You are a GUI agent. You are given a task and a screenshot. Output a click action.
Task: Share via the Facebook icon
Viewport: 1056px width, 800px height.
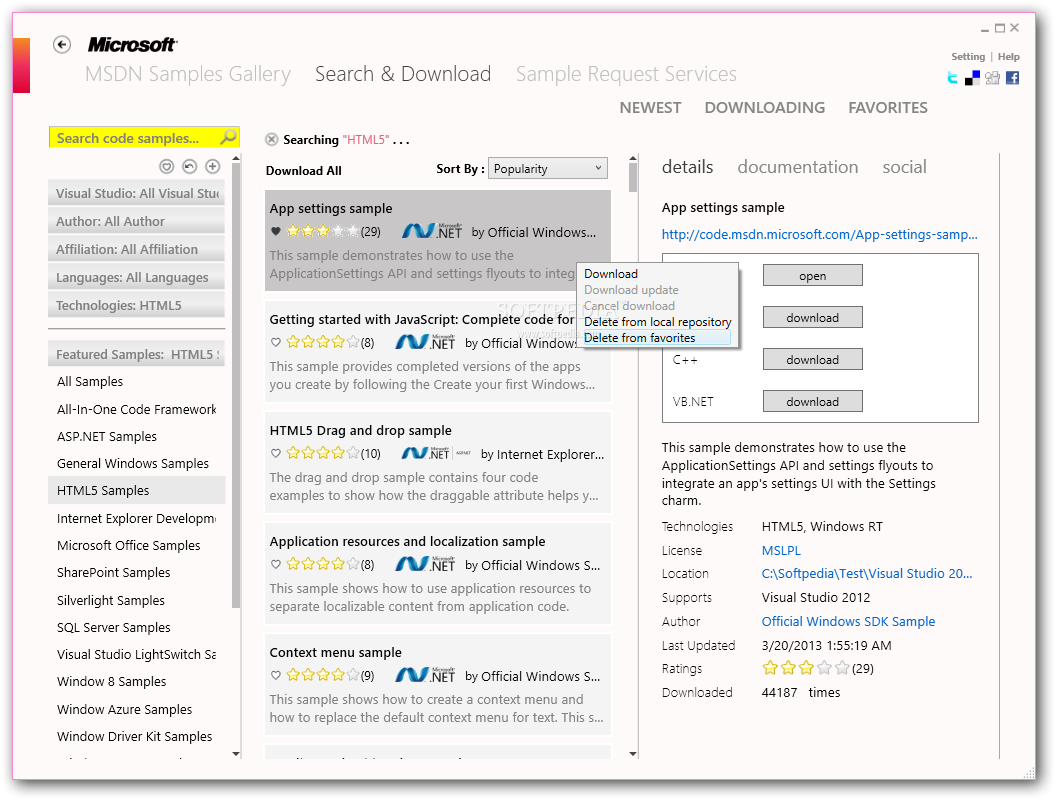[x=1012, y=77]
